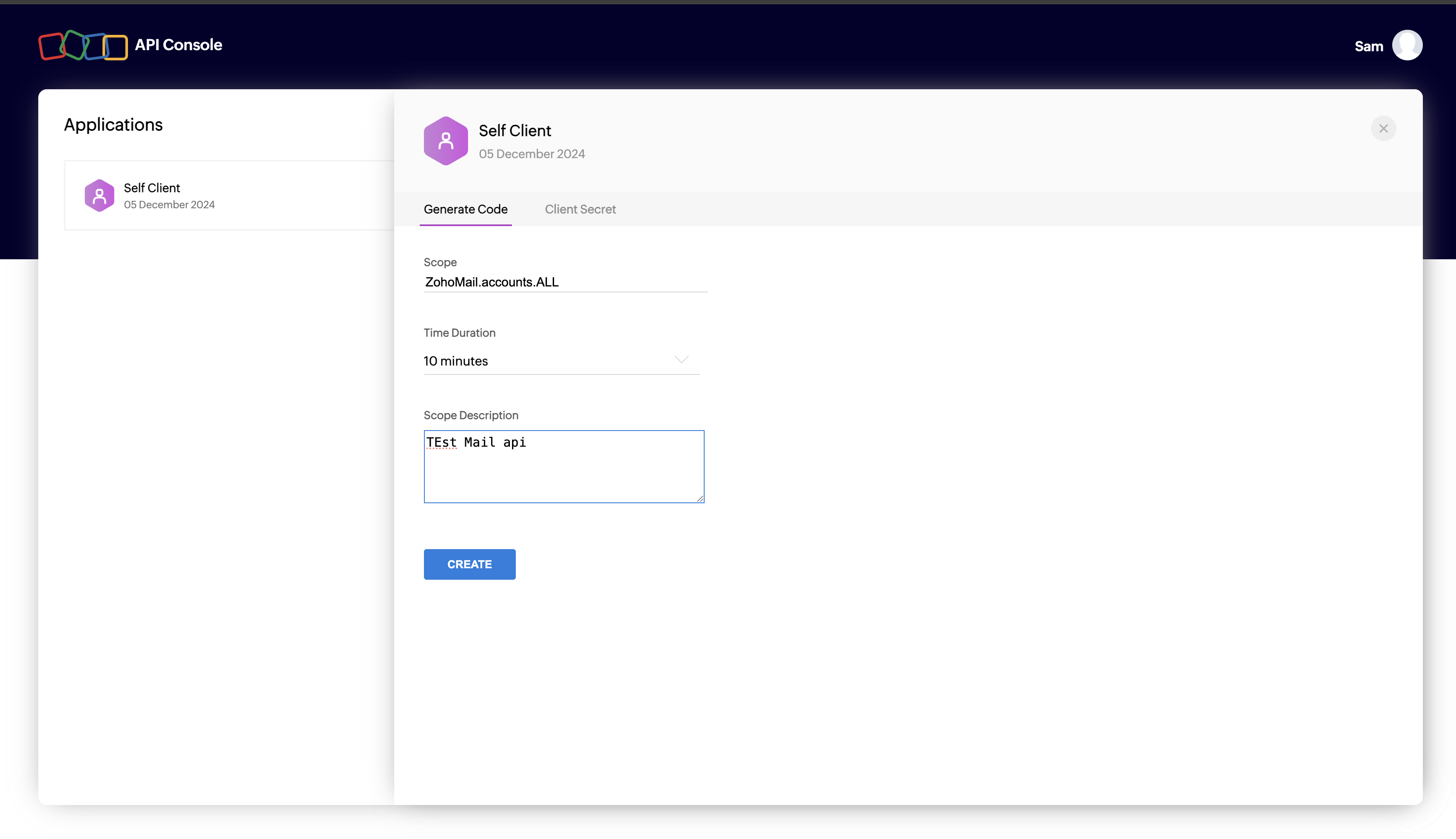Click the Zoho multicolor logo

click(x=82, y=45)
